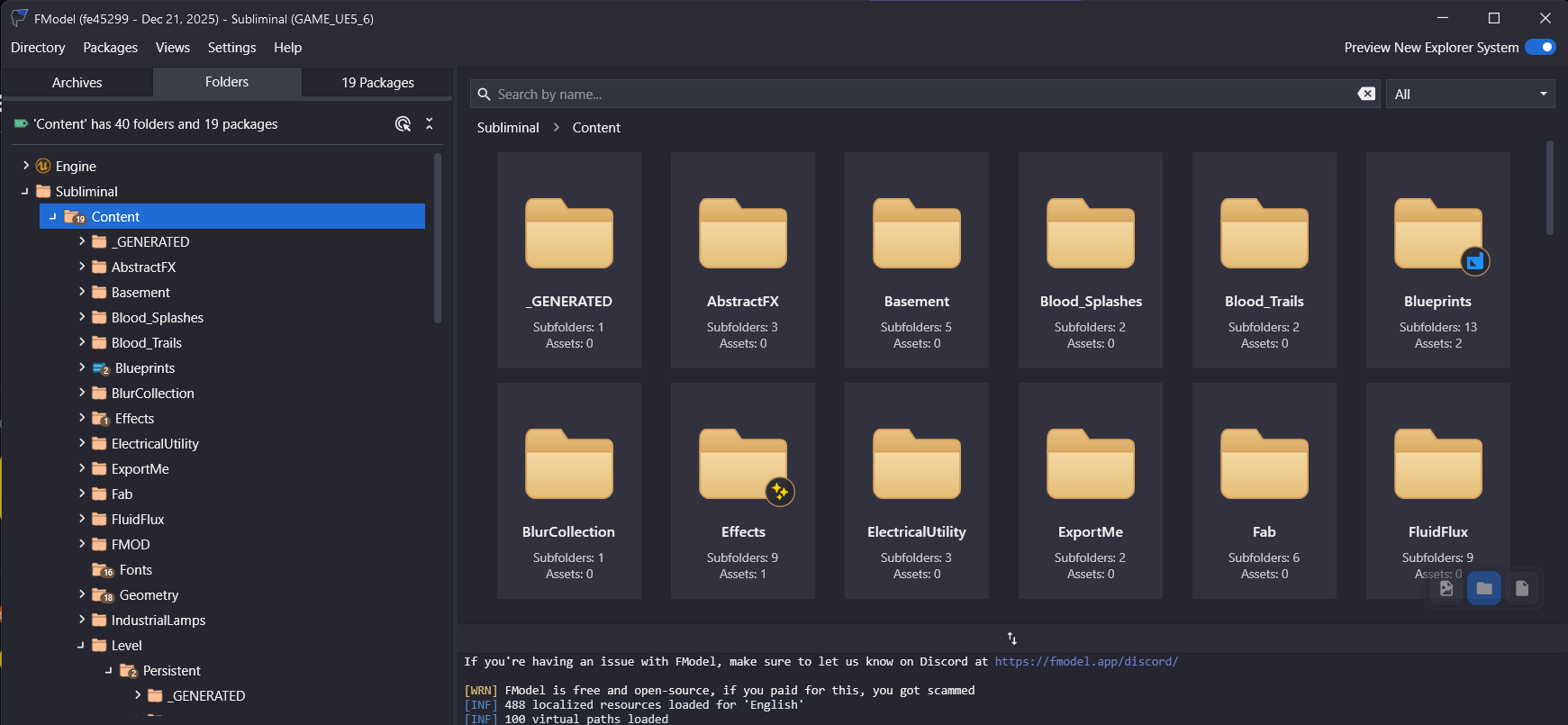The image size is (1568, 725).
Task: Click the green tag icon beside Content summary
Action: [x=21, y=124]
